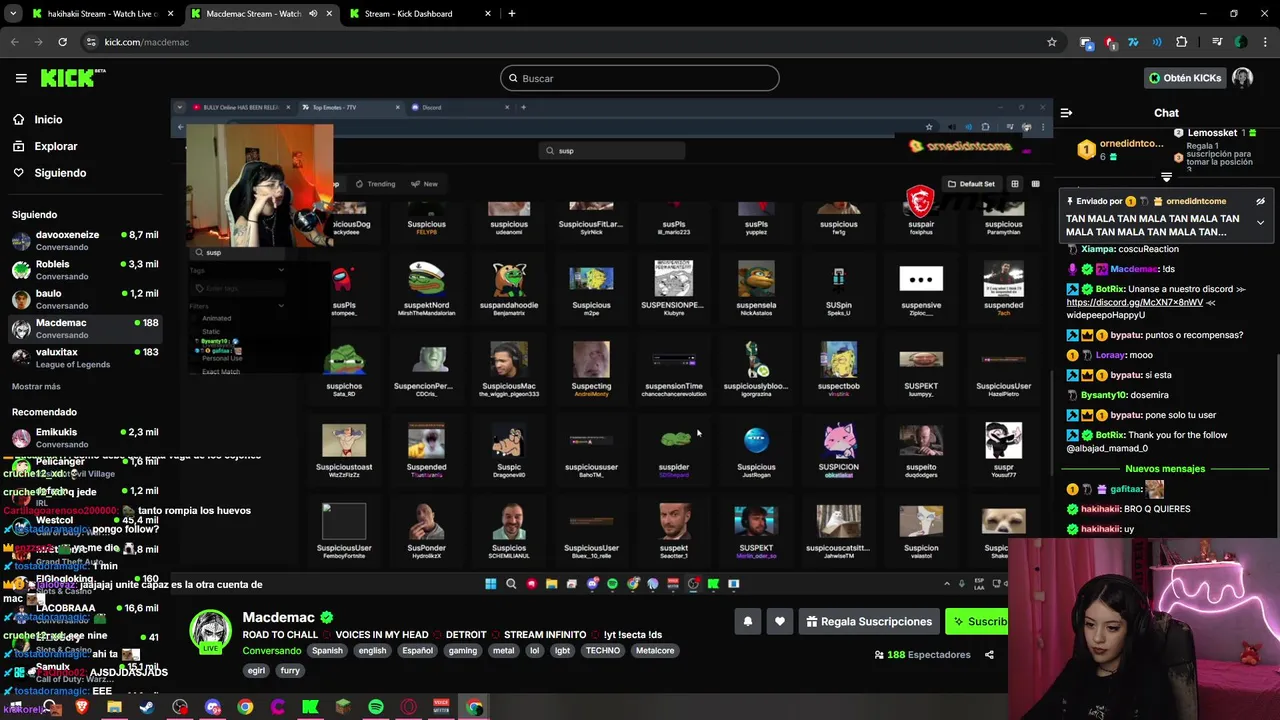Screen dimensions: 1280x720
Task: Click Mostrar más in sidebar
Action: (36, 386)
